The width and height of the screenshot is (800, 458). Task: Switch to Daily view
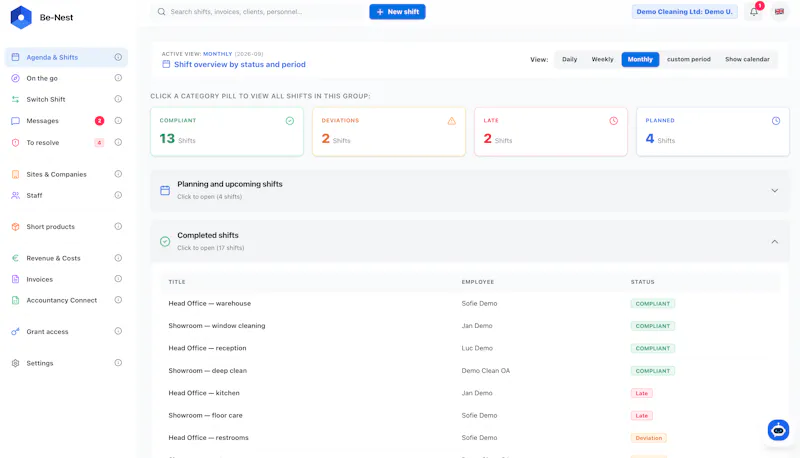pos(569,59)
